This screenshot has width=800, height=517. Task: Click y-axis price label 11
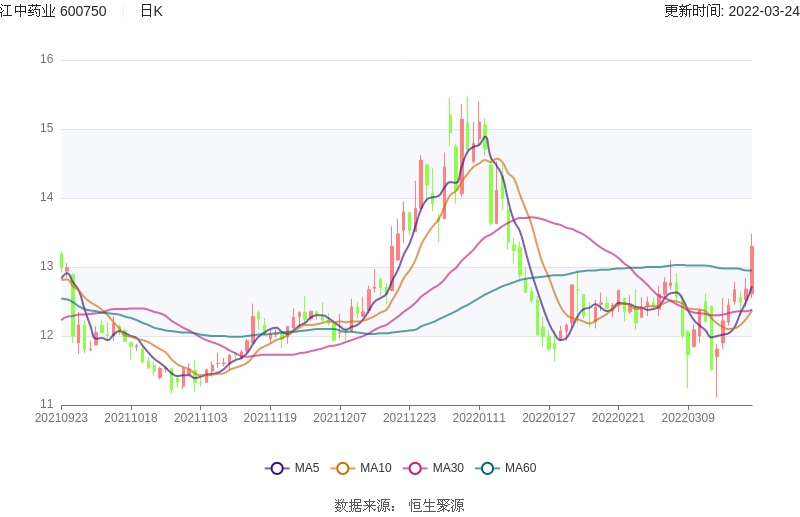46,404
